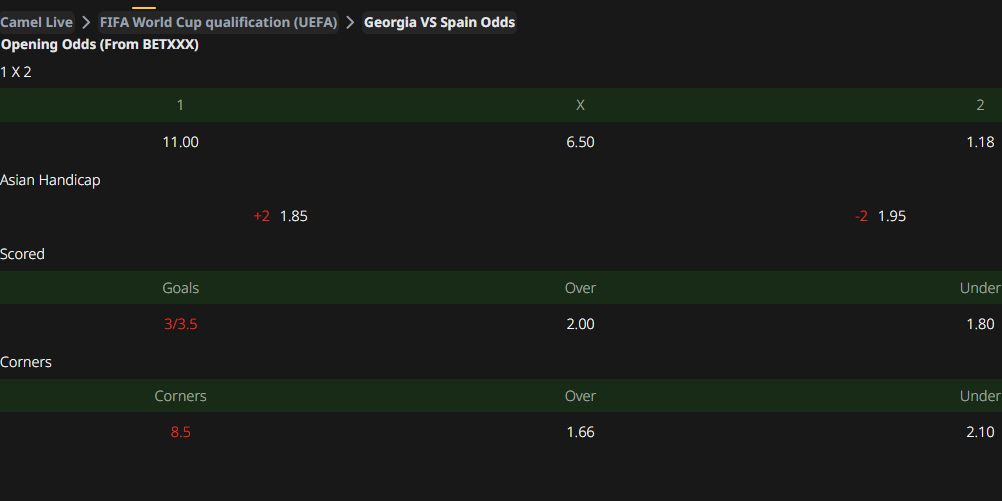Select the Georgia VS Spain Odds breadcrumb
This screenshot has width=1002, height=501.
pos(439,22)
